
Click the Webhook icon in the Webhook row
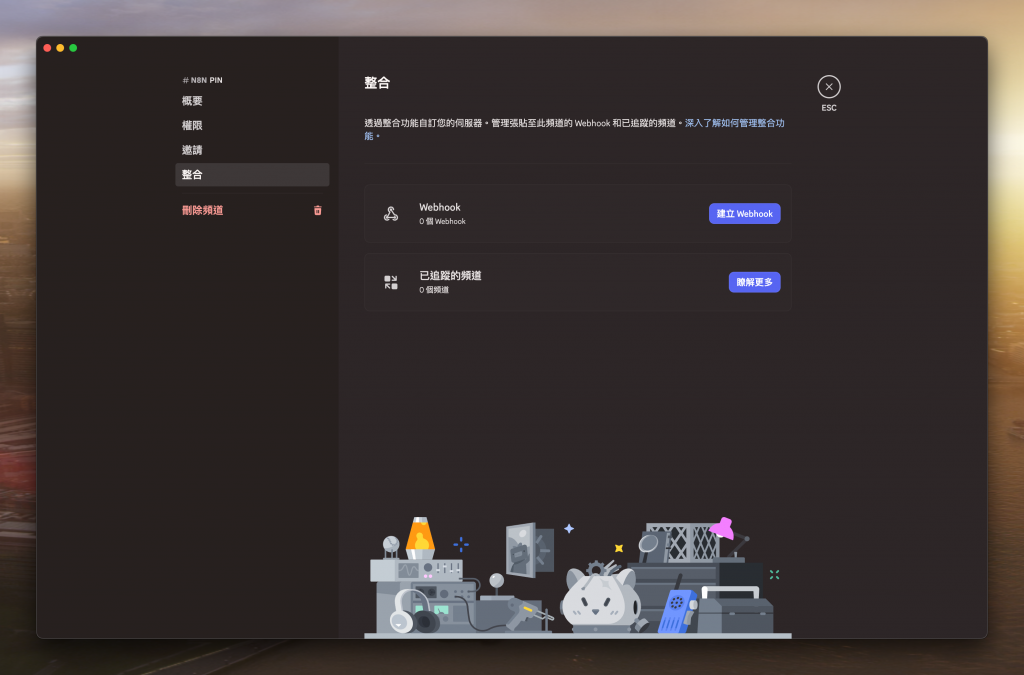[391, 213]
